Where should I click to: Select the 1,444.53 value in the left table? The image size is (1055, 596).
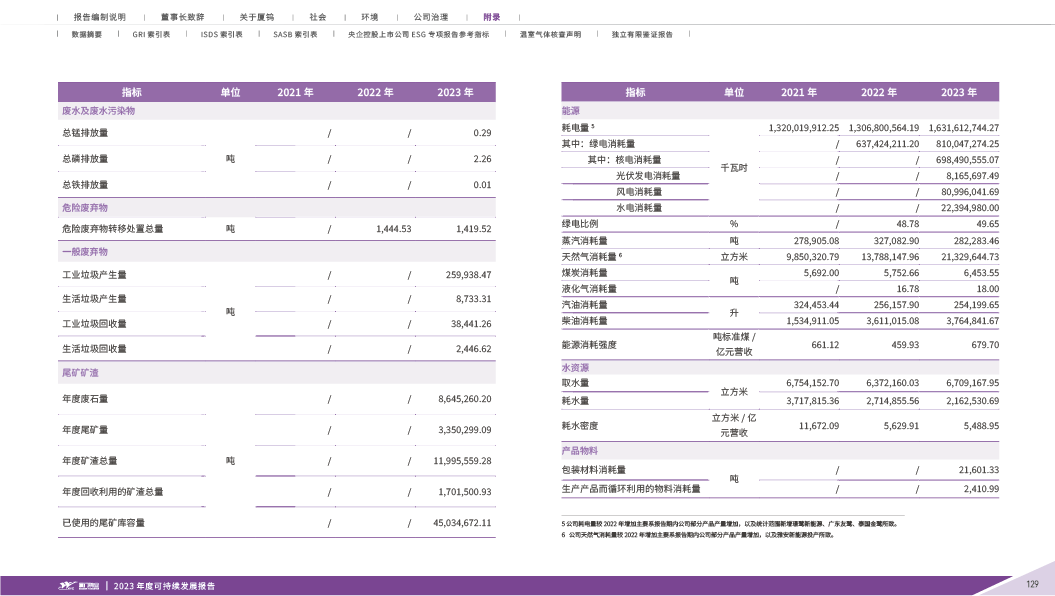[x=394, y=229]
